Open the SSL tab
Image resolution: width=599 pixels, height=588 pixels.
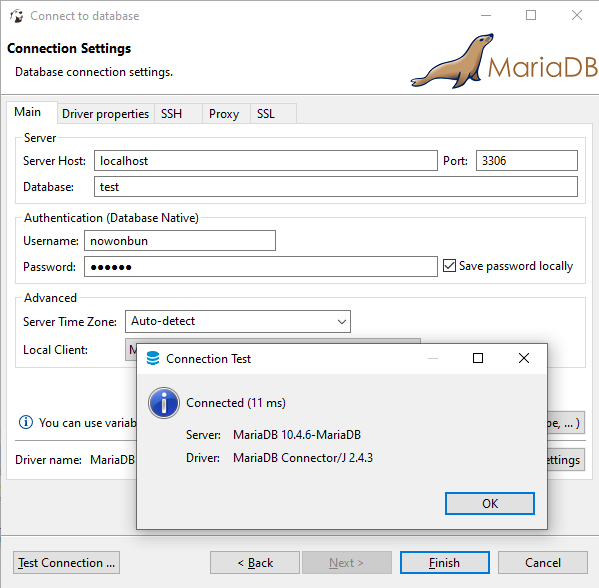pos(266,114)
